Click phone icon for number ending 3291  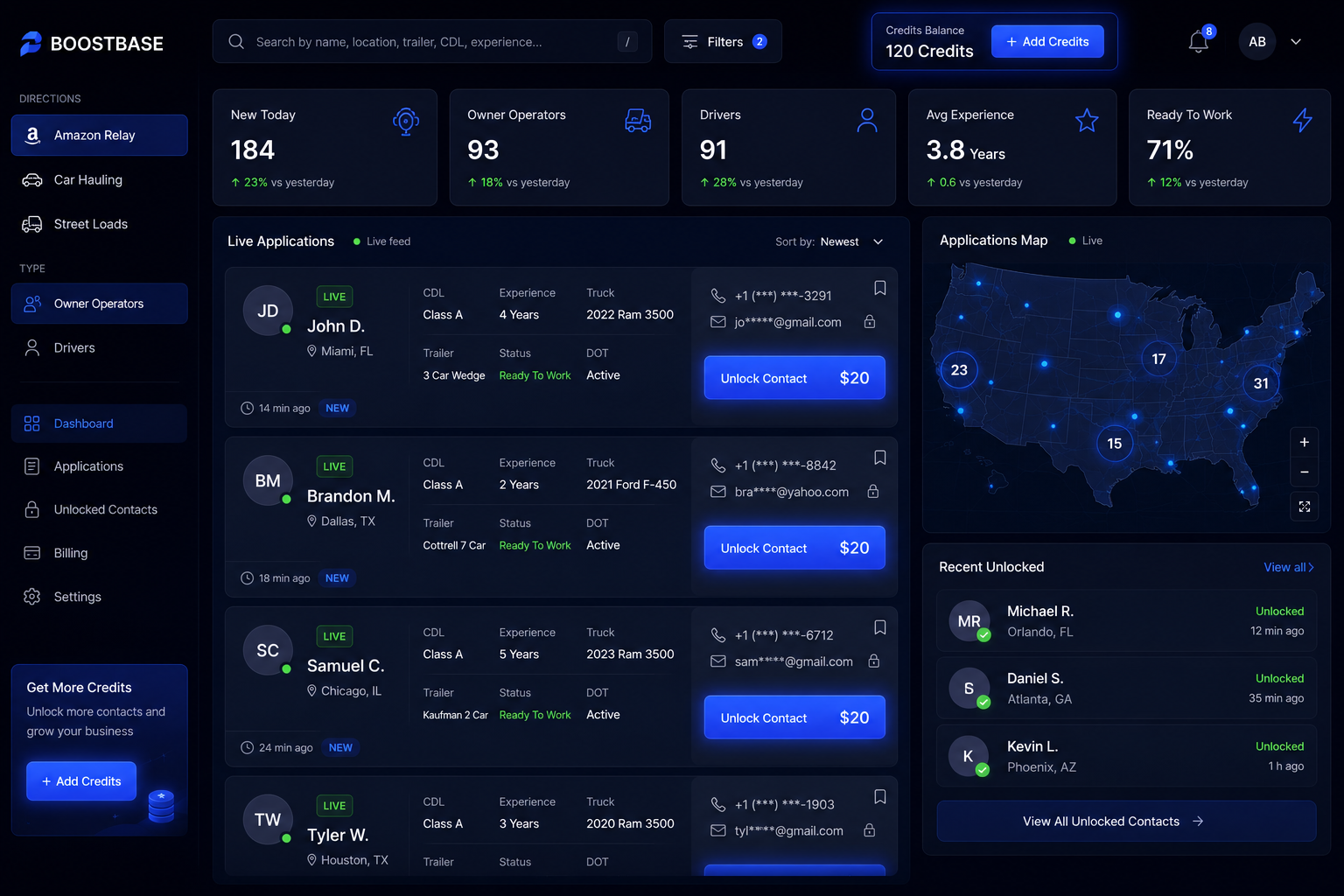[x=718, y=296]
